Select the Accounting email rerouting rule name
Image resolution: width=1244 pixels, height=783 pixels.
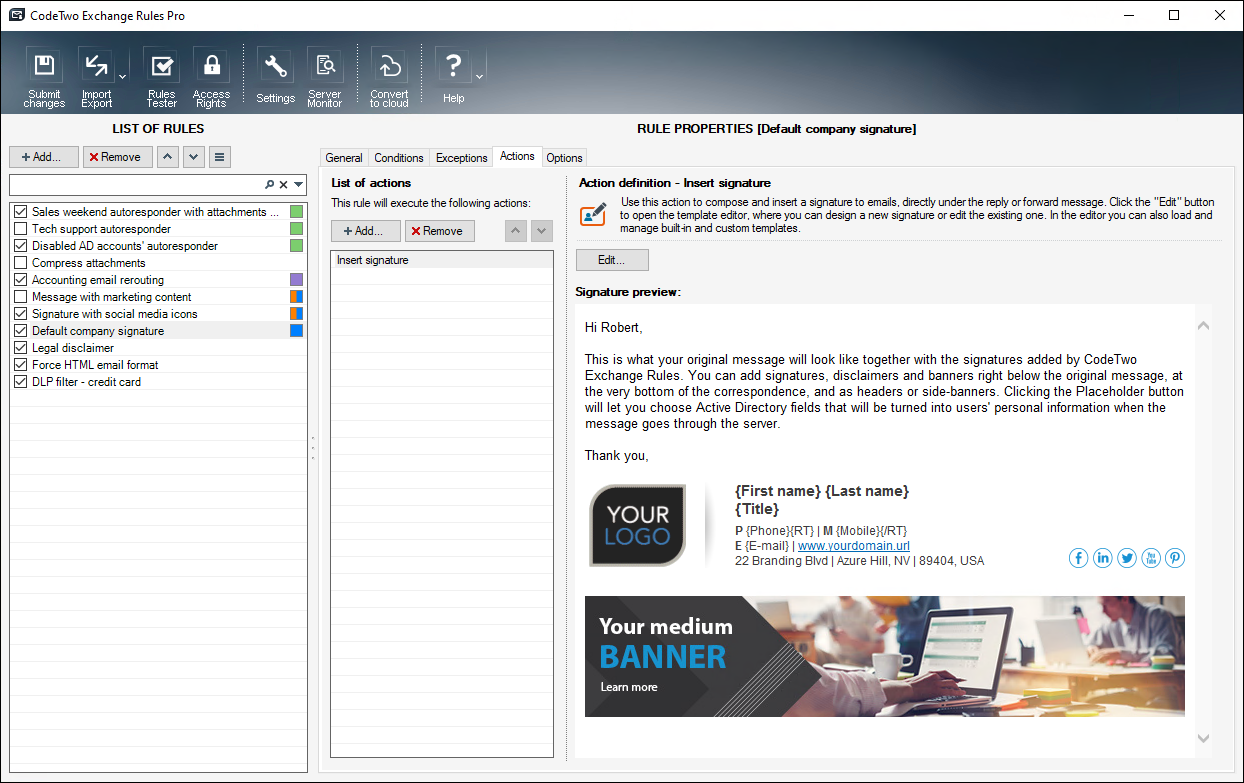pyautogui.click(x=98, y=280)
